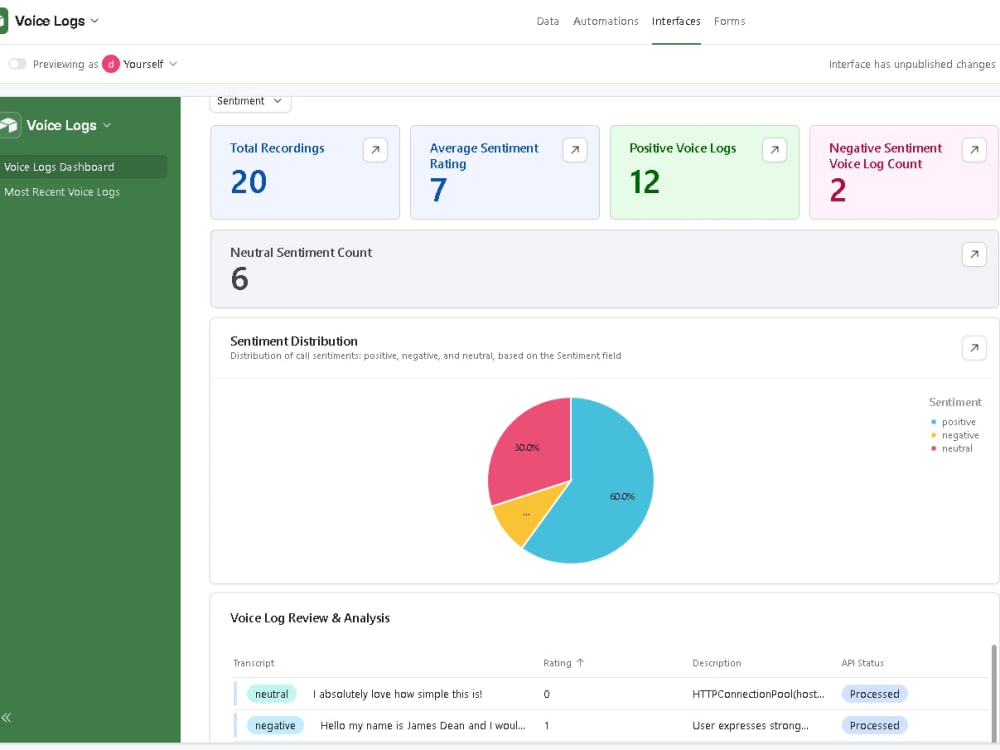Click the neutral tag in first row
1000x750 pixels.
tap(272, 694)
